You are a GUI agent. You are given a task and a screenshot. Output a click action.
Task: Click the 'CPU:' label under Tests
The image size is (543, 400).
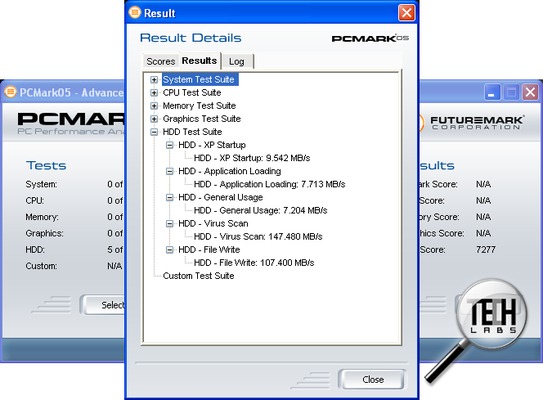[x=35, y=201]
